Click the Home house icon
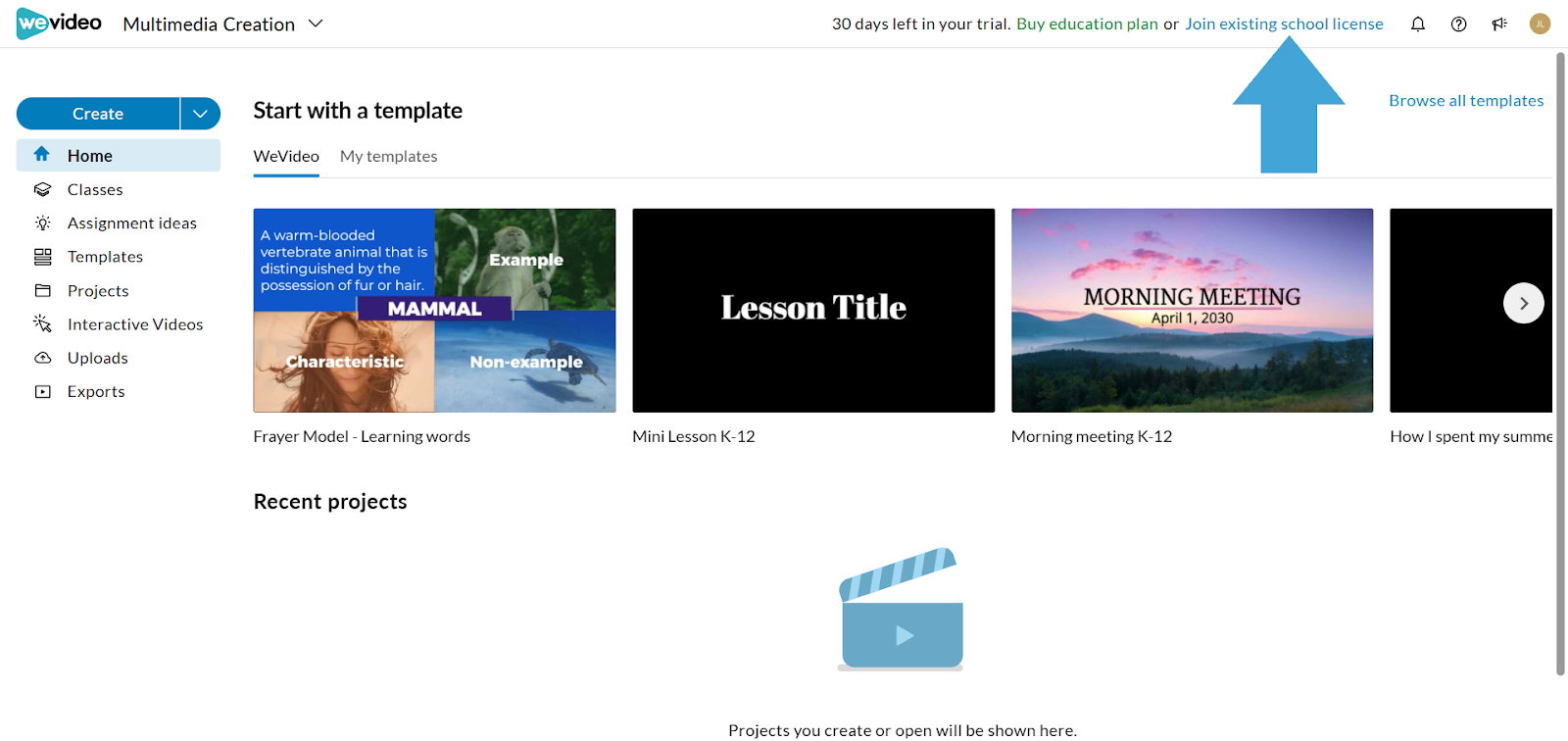1568x741 pixels. coord(42,155)
